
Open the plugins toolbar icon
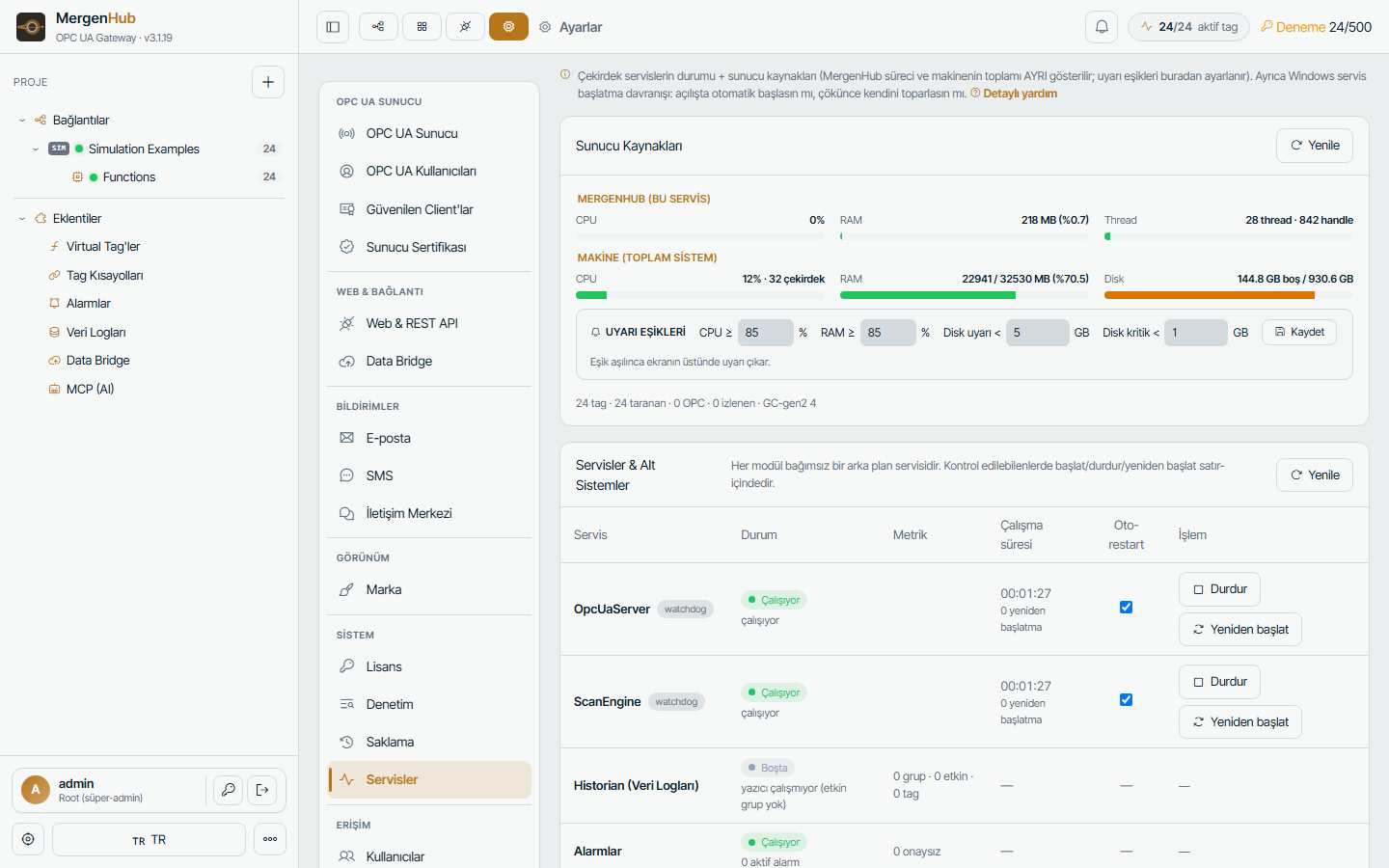tap(465, 27)
